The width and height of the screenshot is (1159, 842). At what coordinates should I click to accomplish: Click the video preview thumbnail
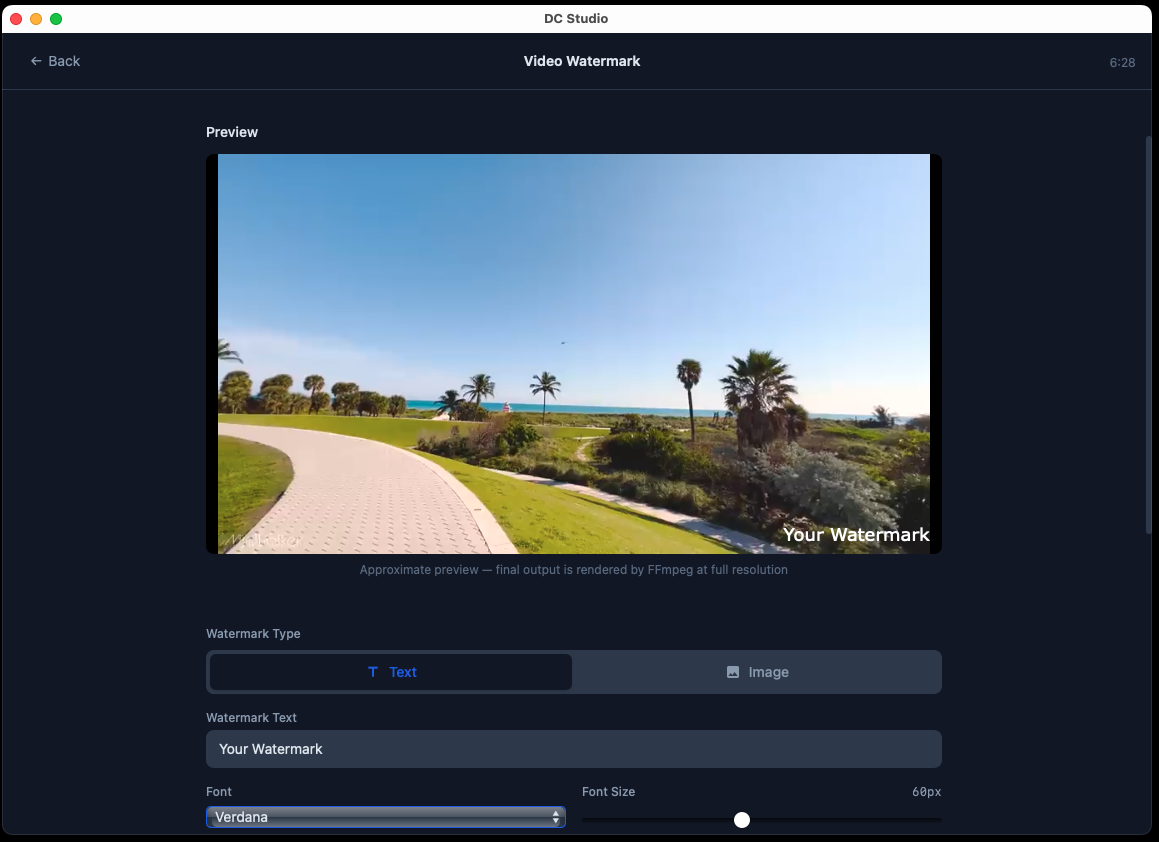573,353
